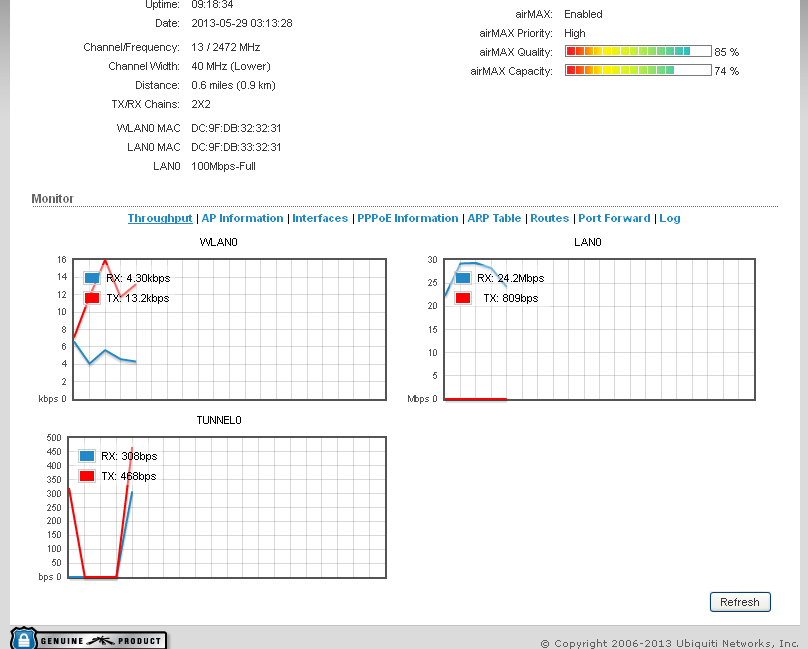Show PPPoE Information
The height and width of the screenshot is (649, 808).
[408, 219]
